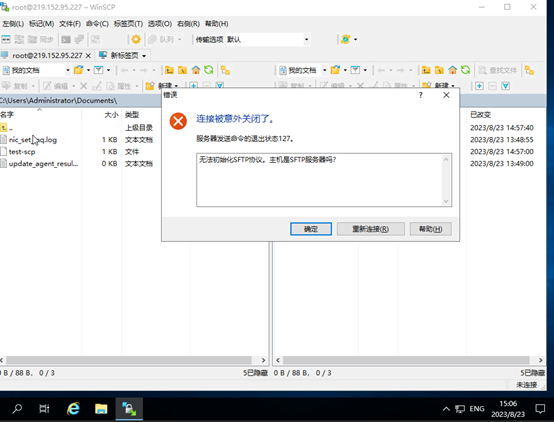
Task: Go to home directory in left panel
Action: click(x=196, y=70)
